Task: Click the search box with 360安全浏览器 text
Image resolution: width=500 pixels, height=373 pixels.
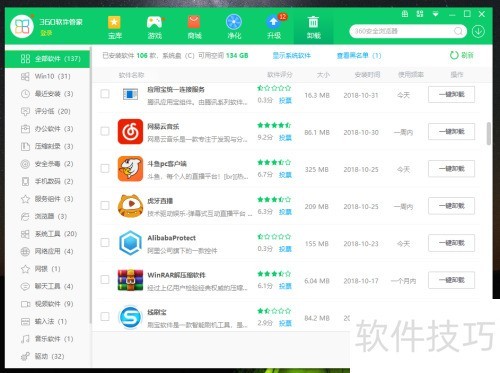Action: click(403, 31)
